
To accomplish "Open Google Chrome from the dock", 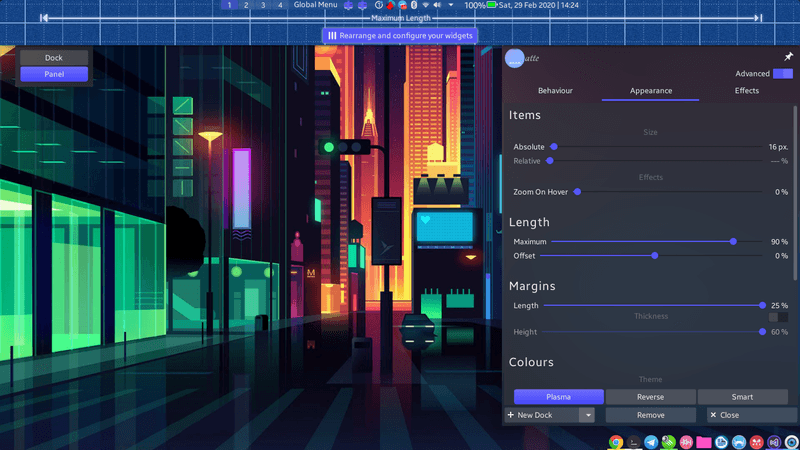I will coord(616,442).
